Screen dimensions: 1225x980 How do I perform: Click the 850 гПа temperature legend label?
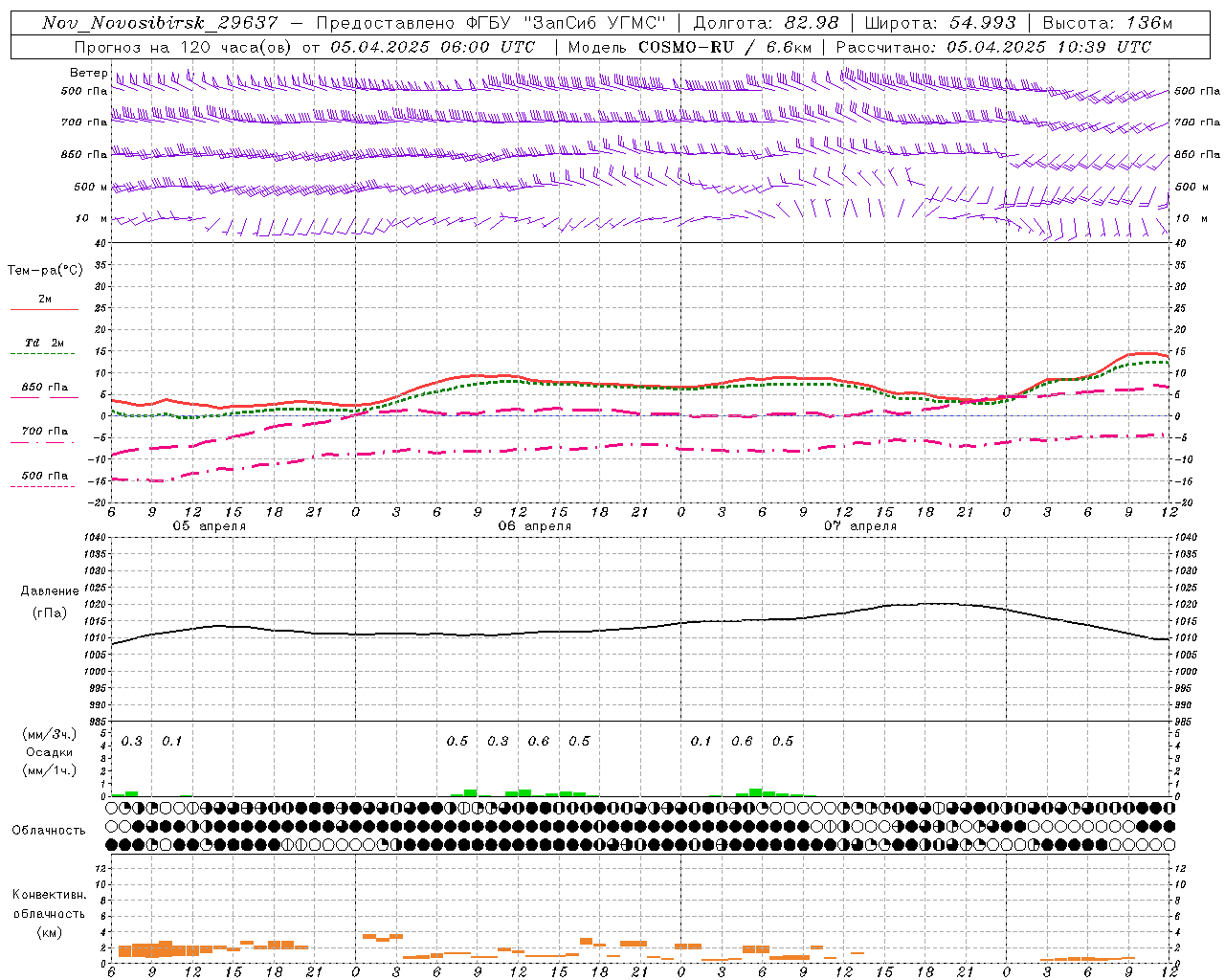(45, 388)
